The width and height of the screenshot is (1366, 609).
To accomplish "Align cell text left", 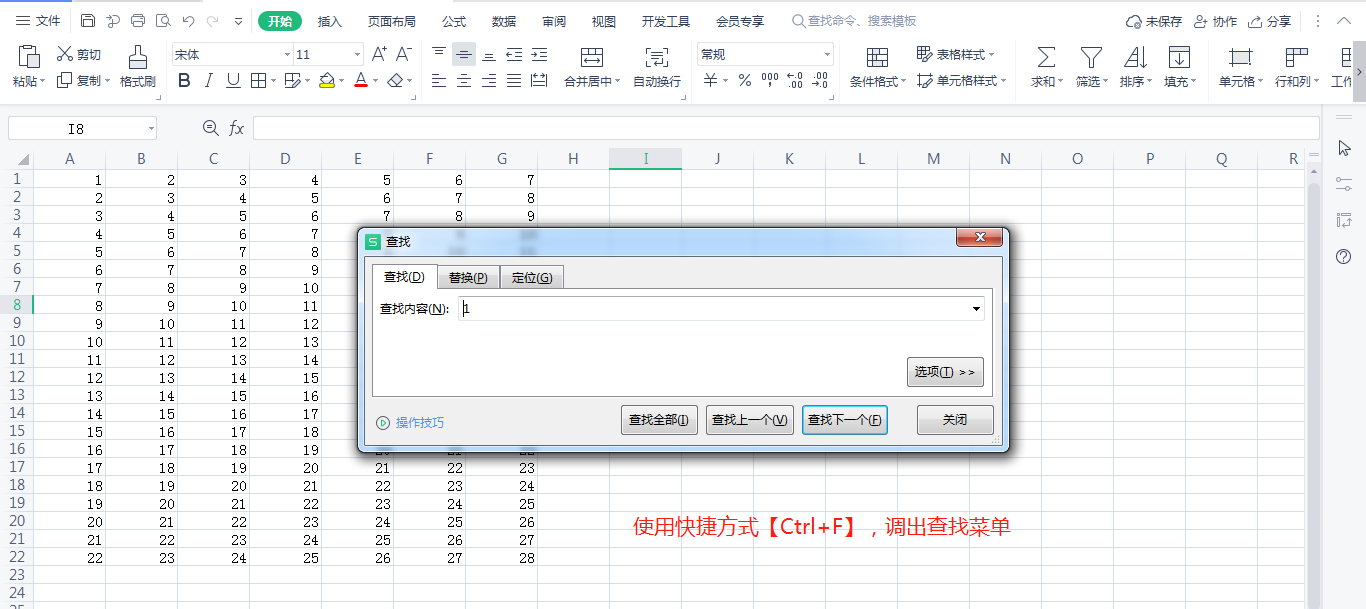I will coord(439,81).
